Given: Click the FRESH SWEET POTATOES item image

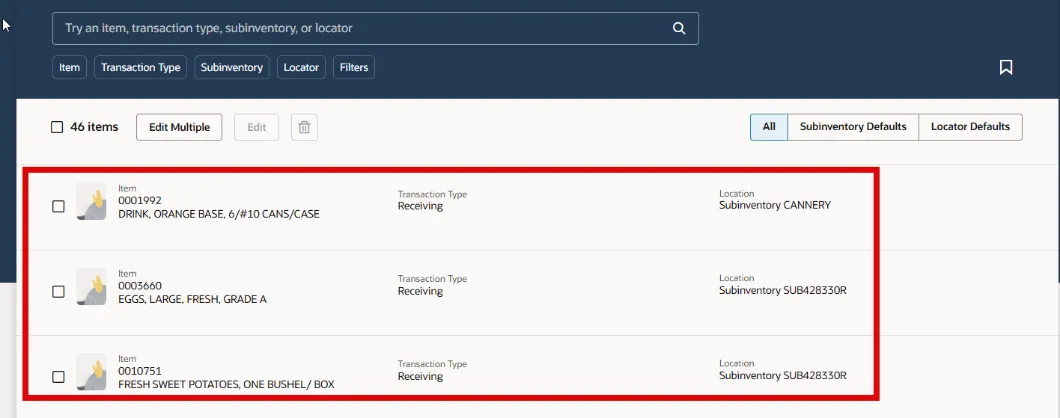Looking at the screenshot, I should 91,372.
